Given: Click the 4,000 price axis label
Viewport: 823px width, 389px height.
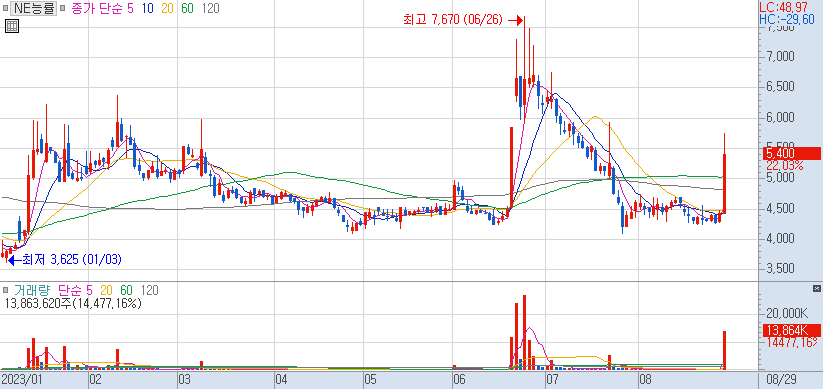Looking at the screenshot, I should (x=780, y=239).
